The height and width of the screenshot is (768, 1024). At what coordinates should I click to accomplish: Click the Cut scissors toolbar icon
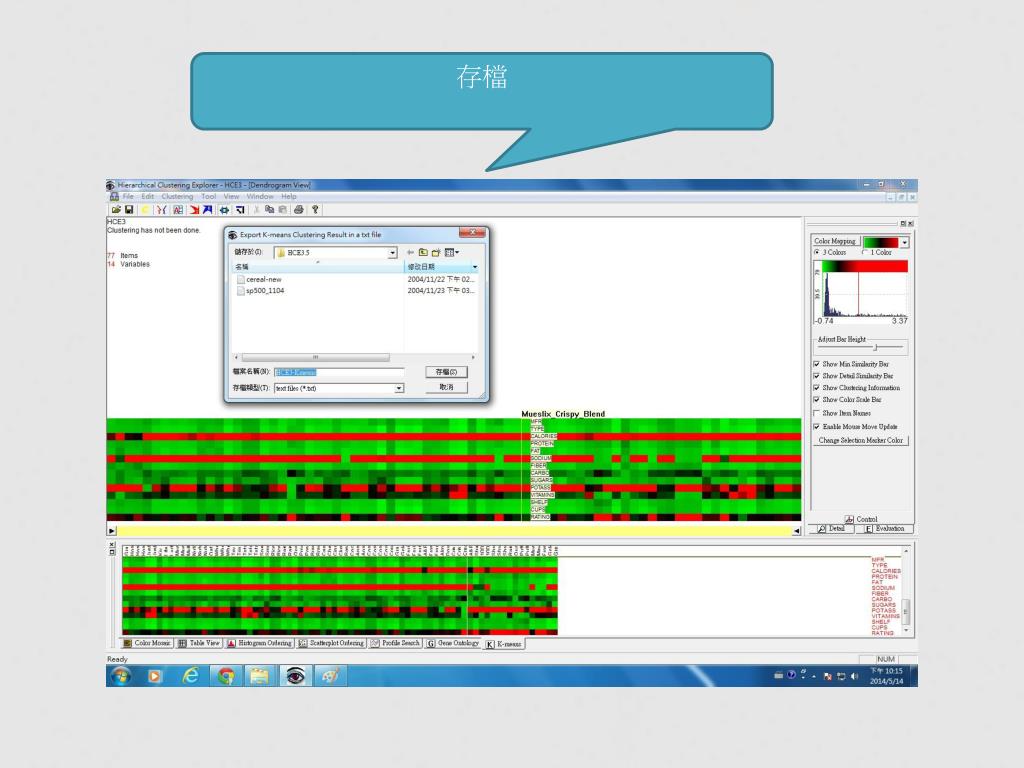(256, 210)
